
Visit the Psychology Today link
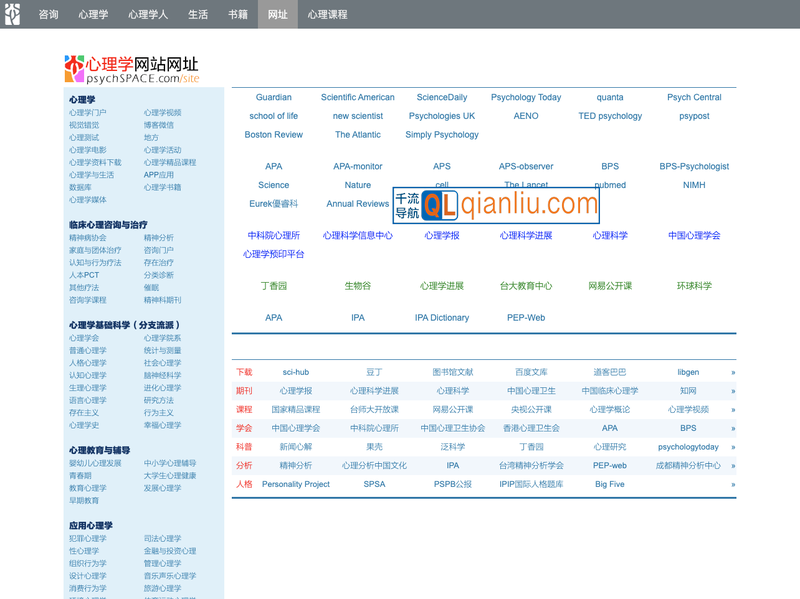pos(526,98)
